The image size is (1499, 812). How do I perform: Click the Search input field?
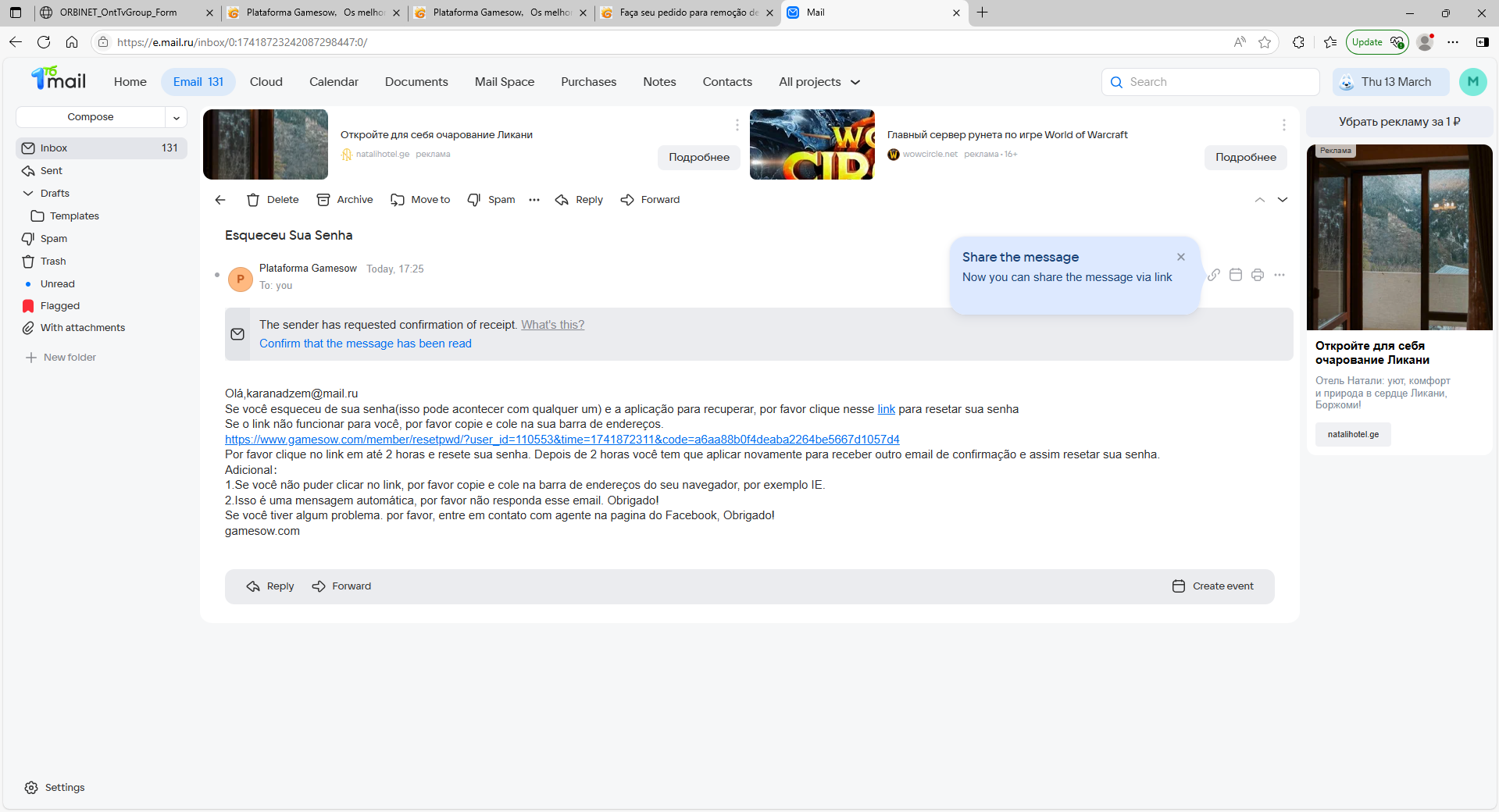1211,82
